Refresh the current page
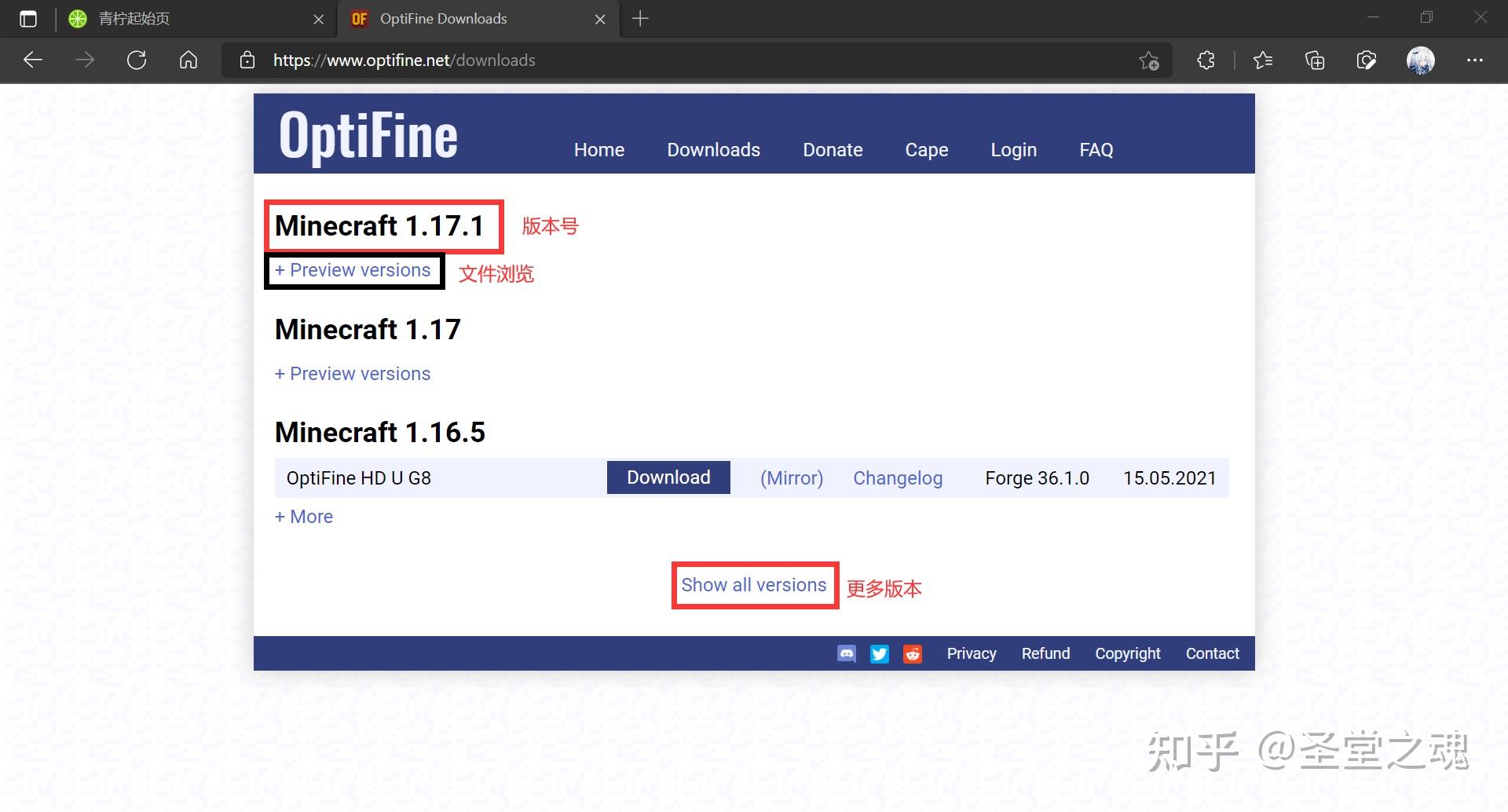Viewport: 1508px width, 812px height. [x=137, y=60]
